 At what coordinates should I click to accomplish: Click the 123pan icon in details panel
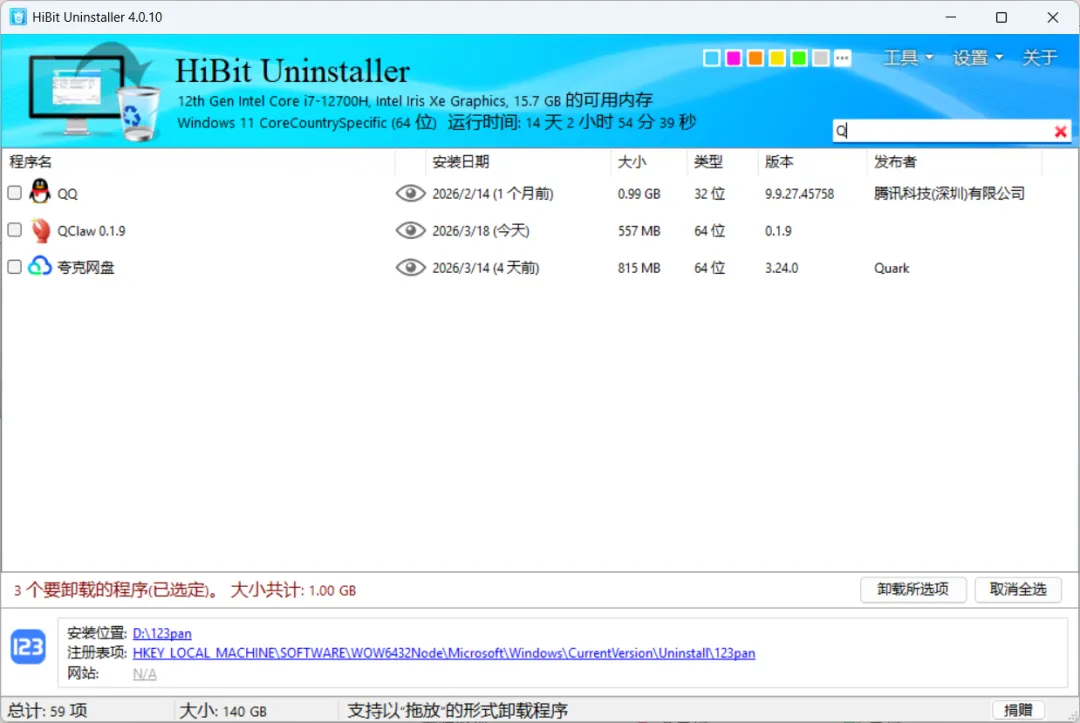pyautogui.click(x=28, y=647)
